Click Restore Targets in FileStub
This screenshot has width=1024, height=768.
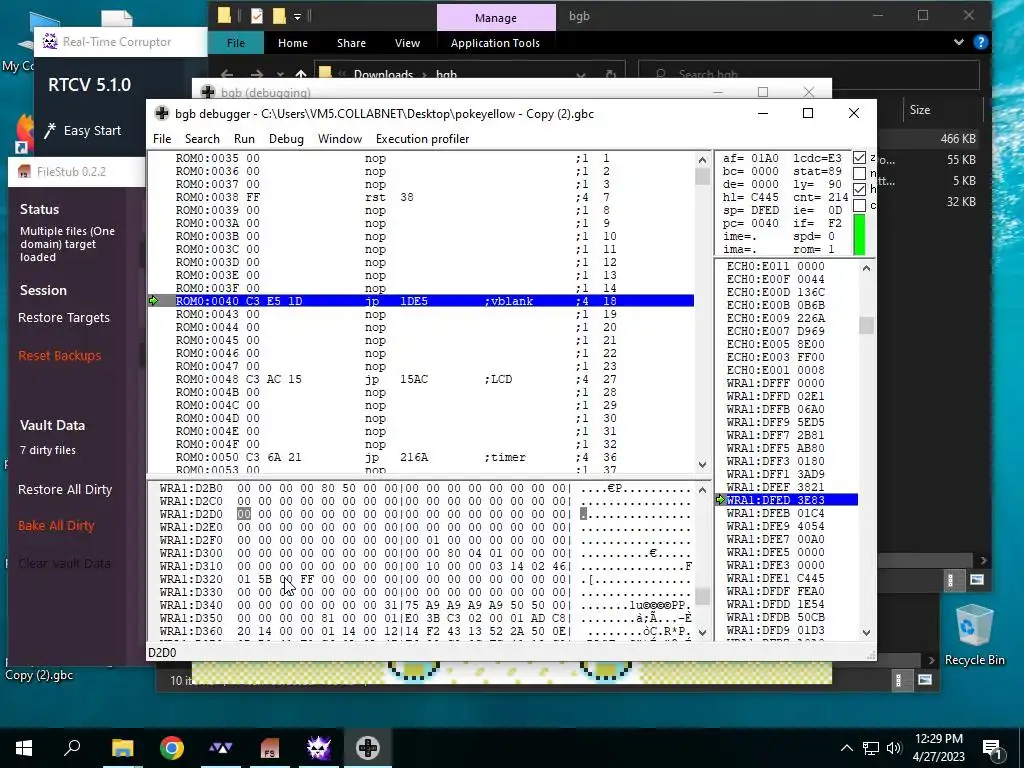pos(64,317)
